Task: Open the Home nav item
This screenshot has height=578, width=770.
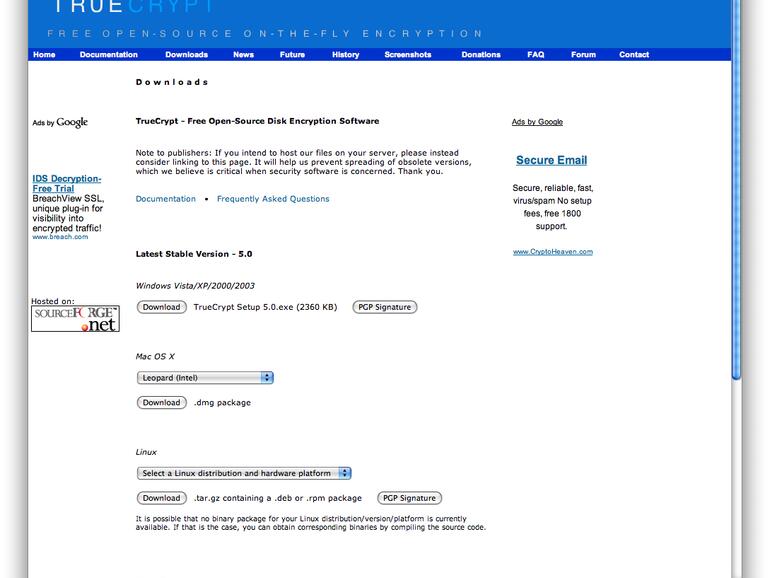Action: click(44, 55)
